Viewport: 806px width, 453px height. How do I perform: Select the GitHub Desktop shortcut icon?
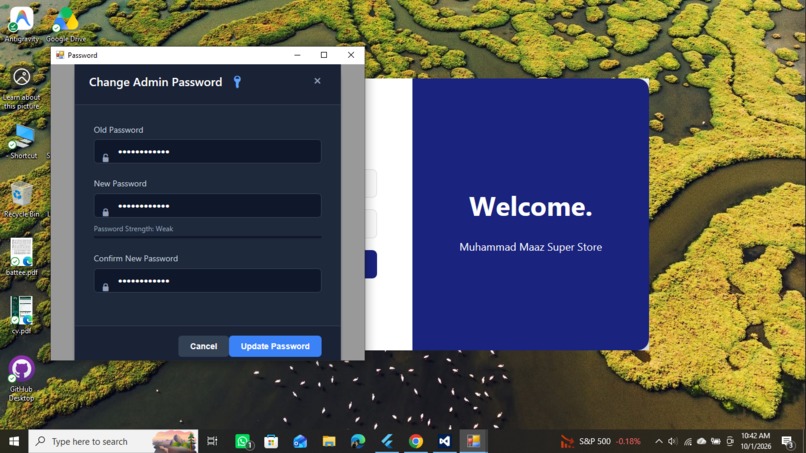point(22,378)
